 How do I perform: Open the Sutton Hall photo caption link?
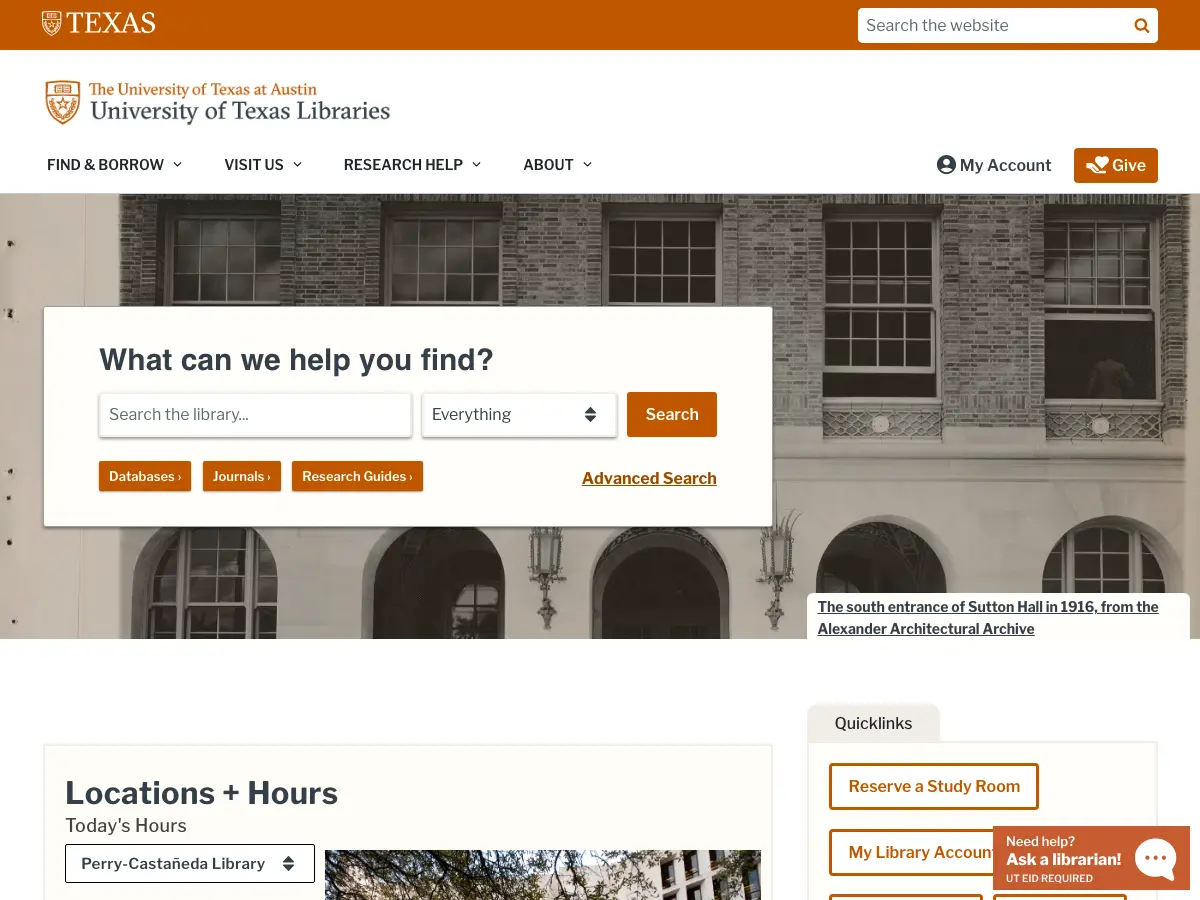click(988, 618)
